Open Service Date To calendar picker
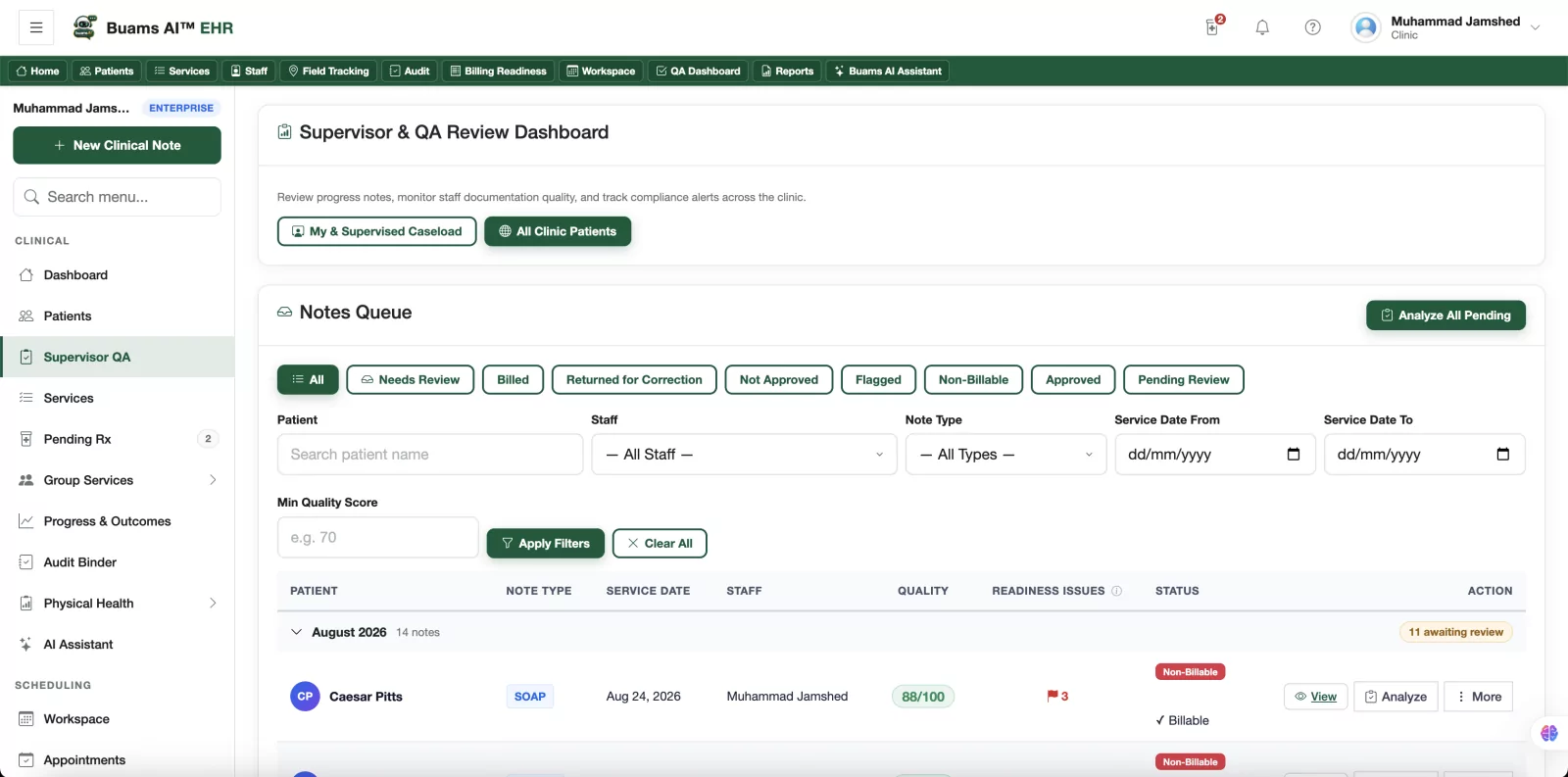 pos(1502,454)
